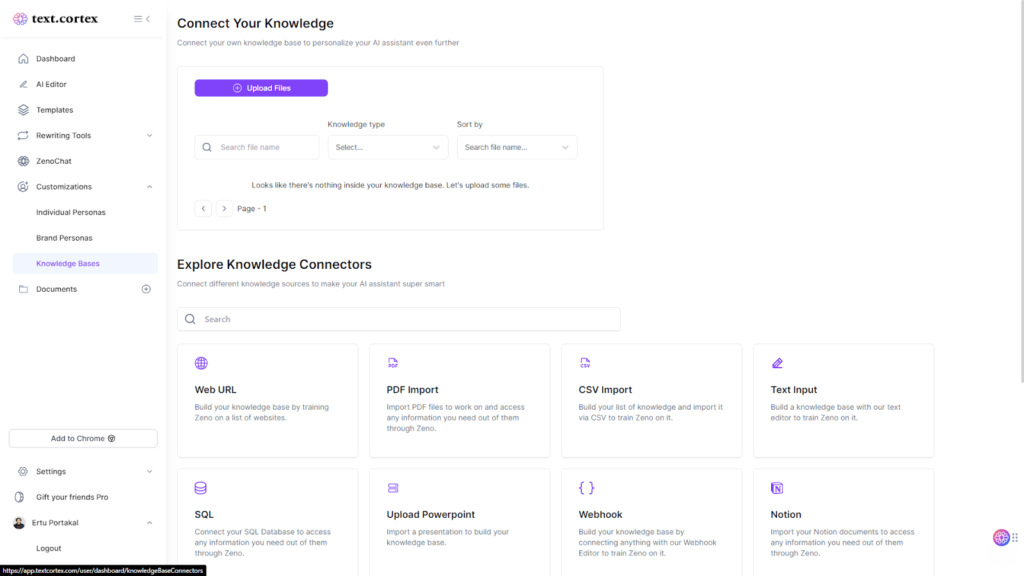Click the plus icon next to Documents
1024x576 pixels.
click(146, 289)
